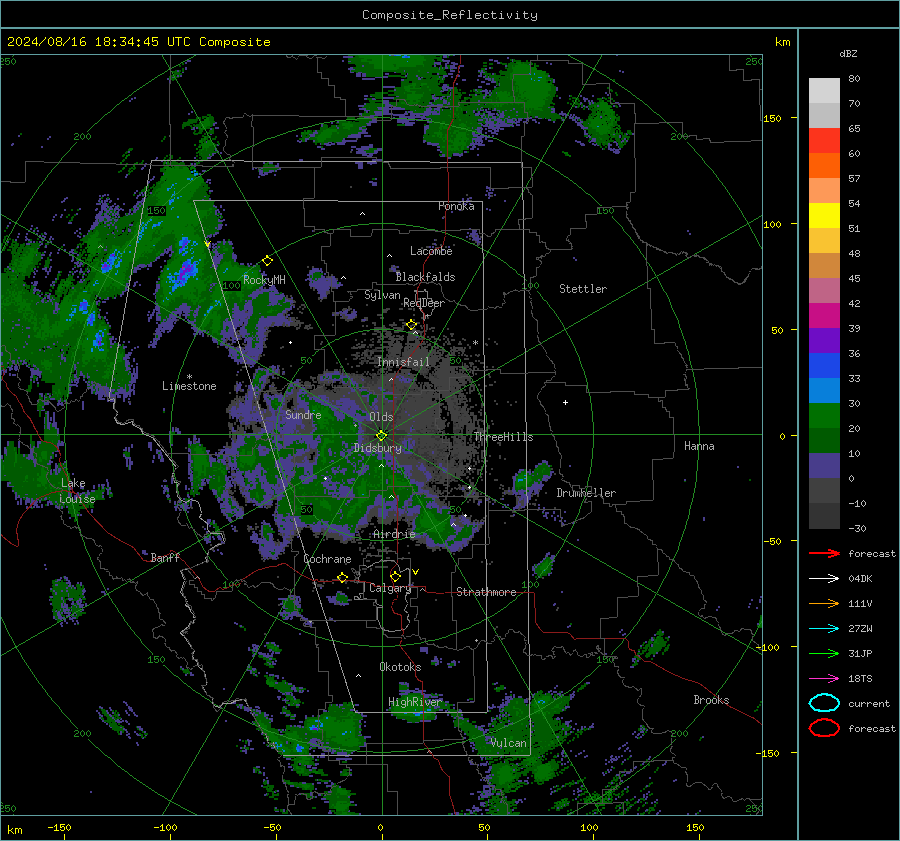Click the red forecast arrow in legend
Viewport: 900px width, 841px height.
[824, 553]
